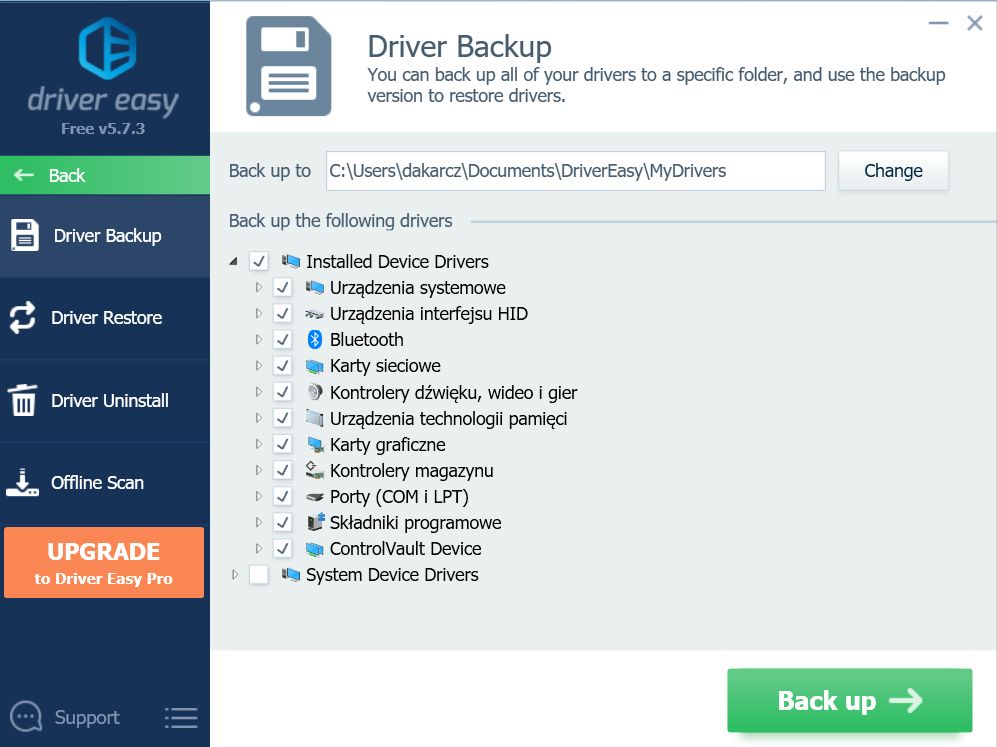Click Upgrade to Driver Easy Pro
The width and height of the screenshot is (997, 747).
104,562
